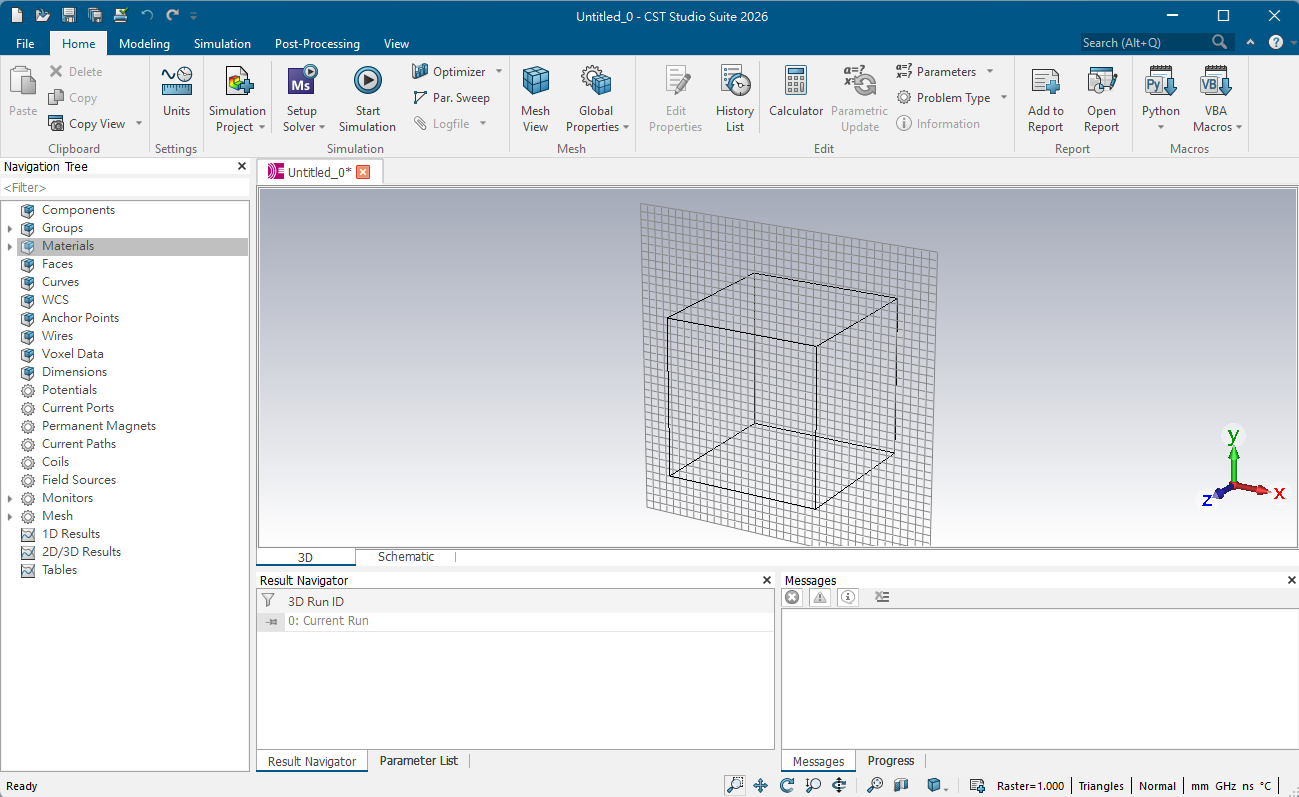Toggle information messages filter
Viewport: 1299px width, 797px height.
[848, 597]
